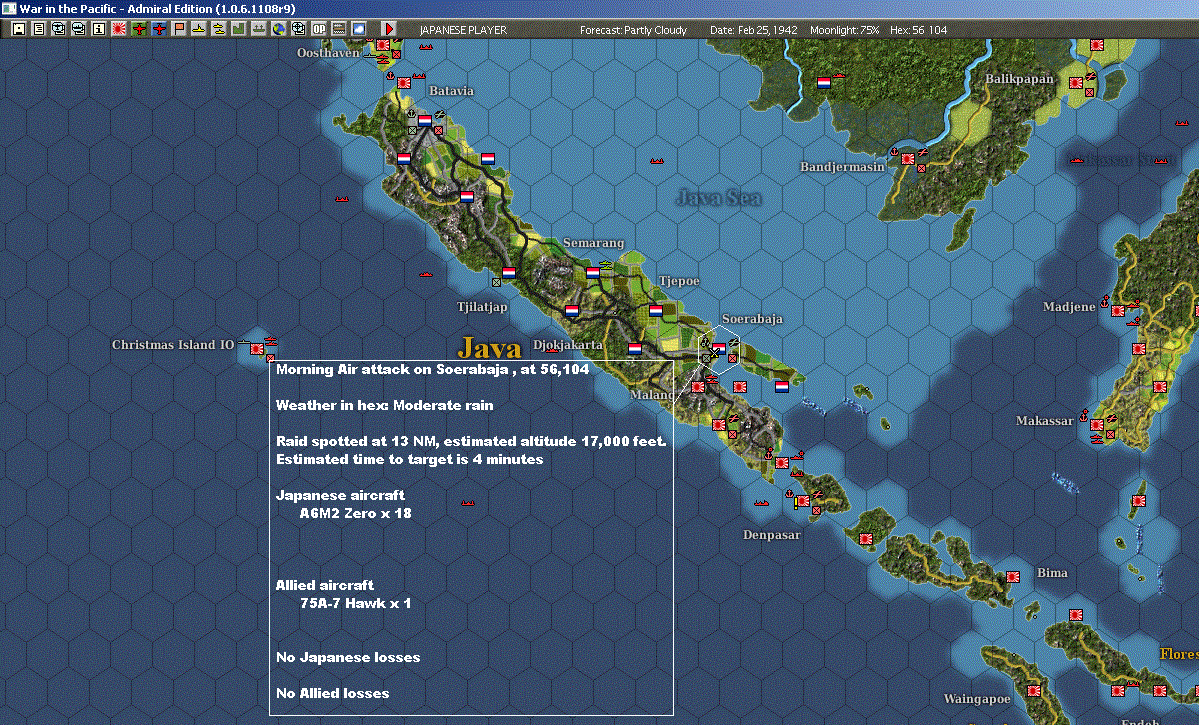Screen dimensions: 1199x725
Task: Click the floppy disk save icon
Action: pos(18,29)
